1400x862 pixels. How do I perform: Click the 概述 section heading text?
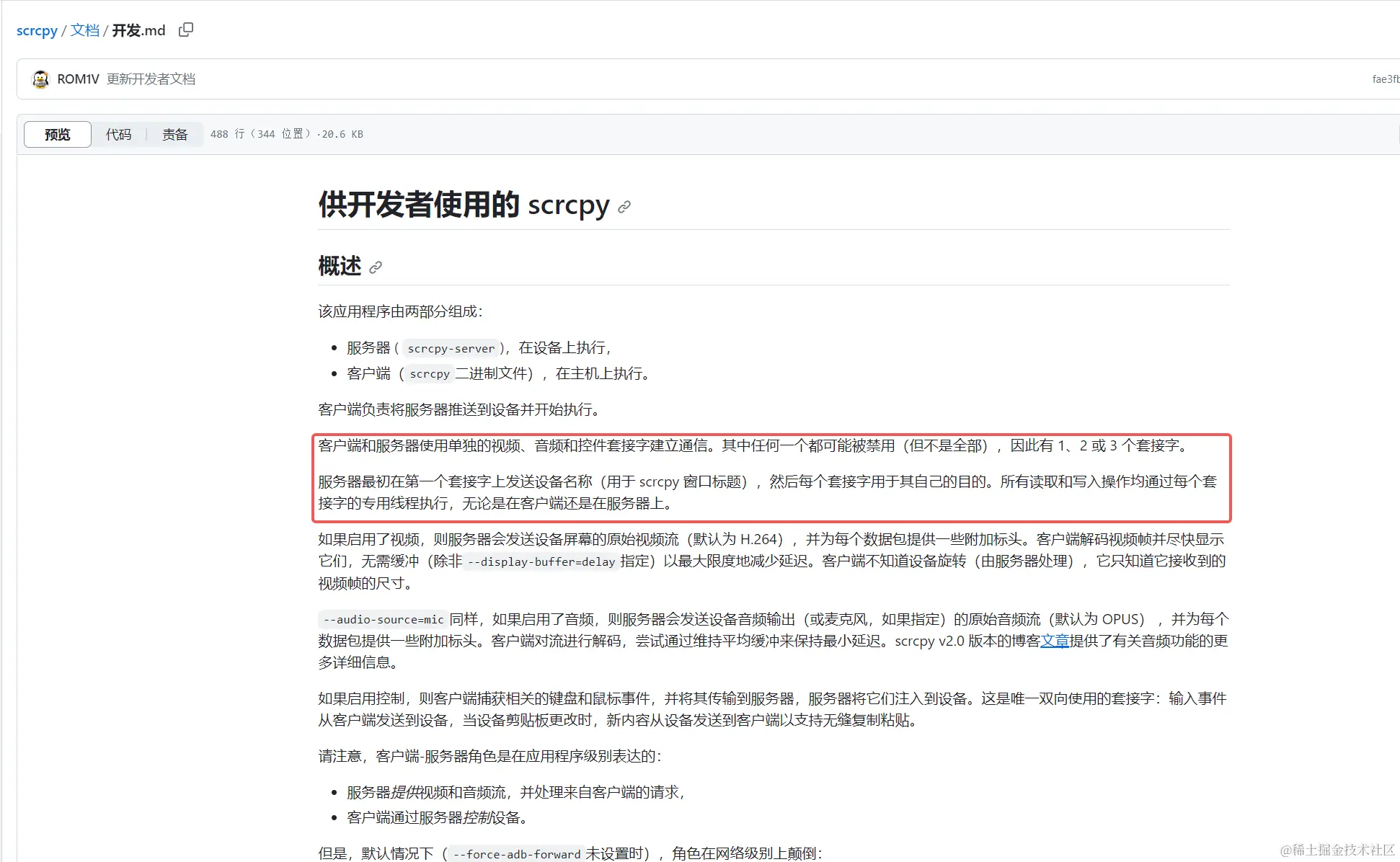pos(340,266)
